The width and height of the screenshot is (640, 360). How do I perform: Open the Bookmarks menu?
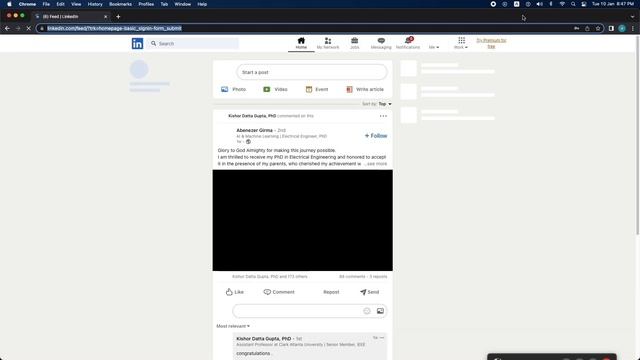tap(120, 4)
